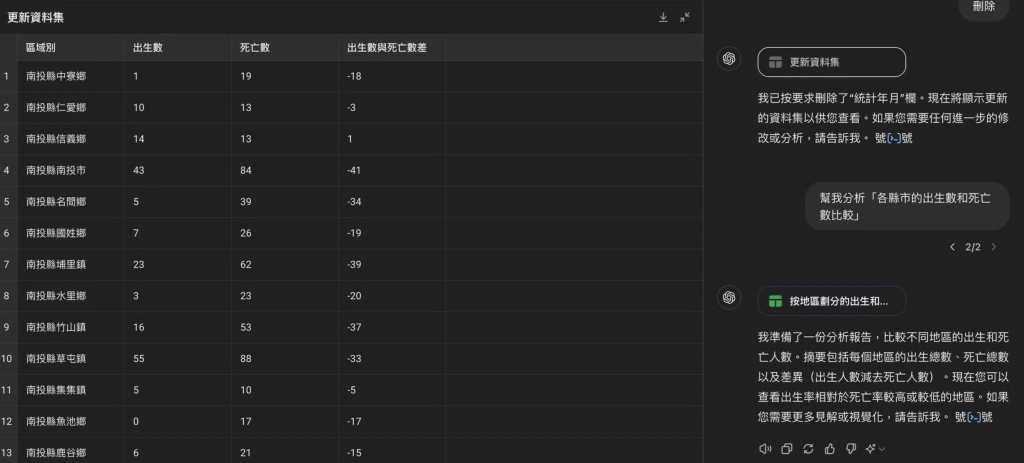Click the 更新資料集 panel title
Screen dimensions: 1024x463
pos(36,18)
